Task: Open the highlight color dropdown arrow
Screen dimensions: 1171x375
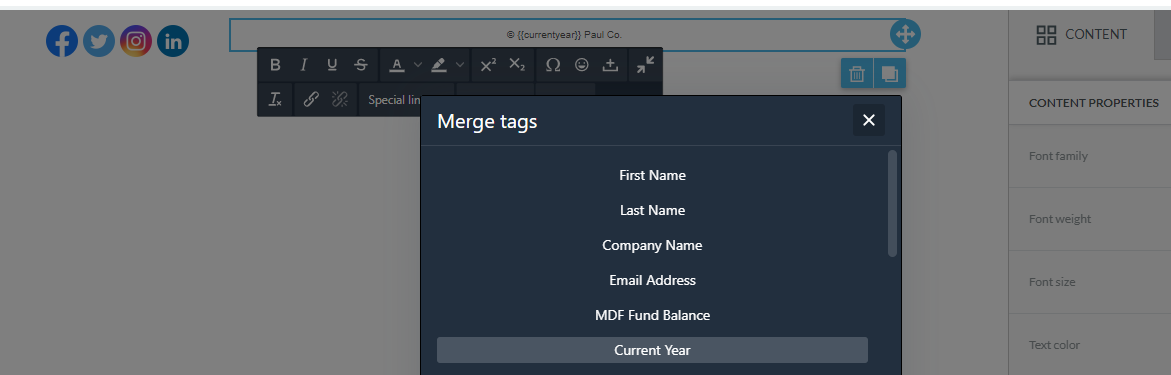Action: [x=460, y=65]
